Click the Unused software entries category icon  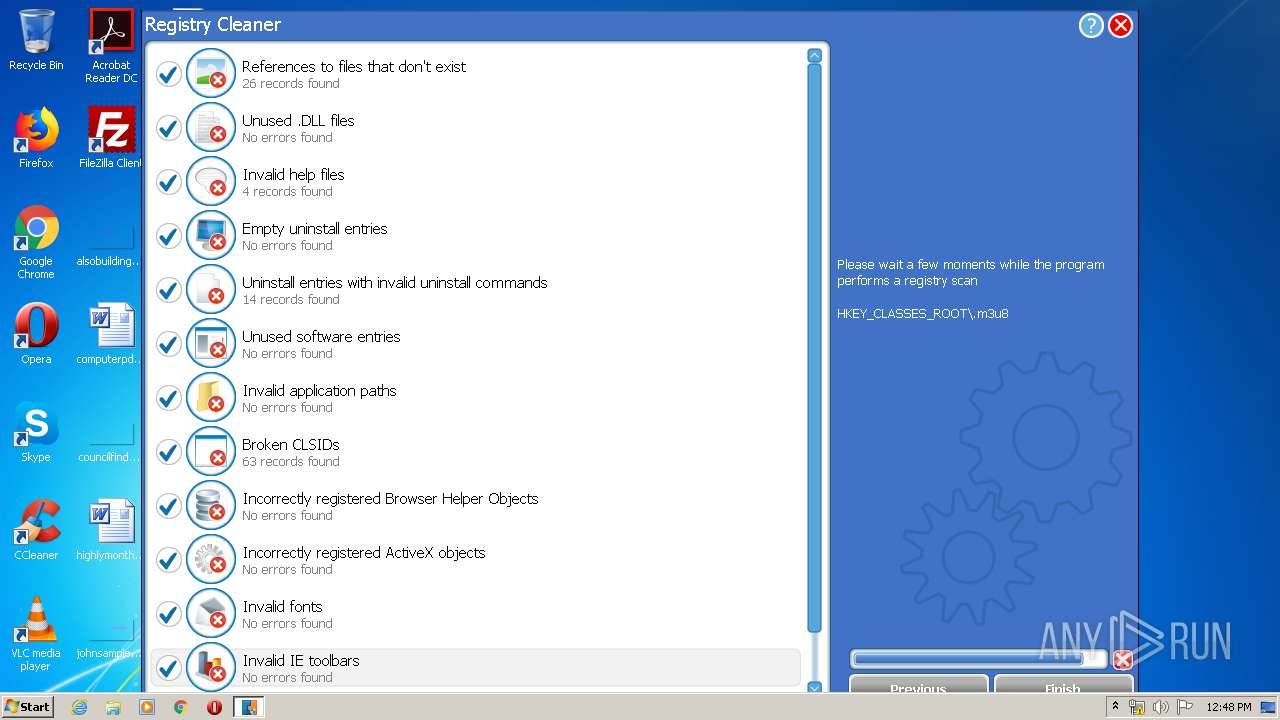point(211,344)
